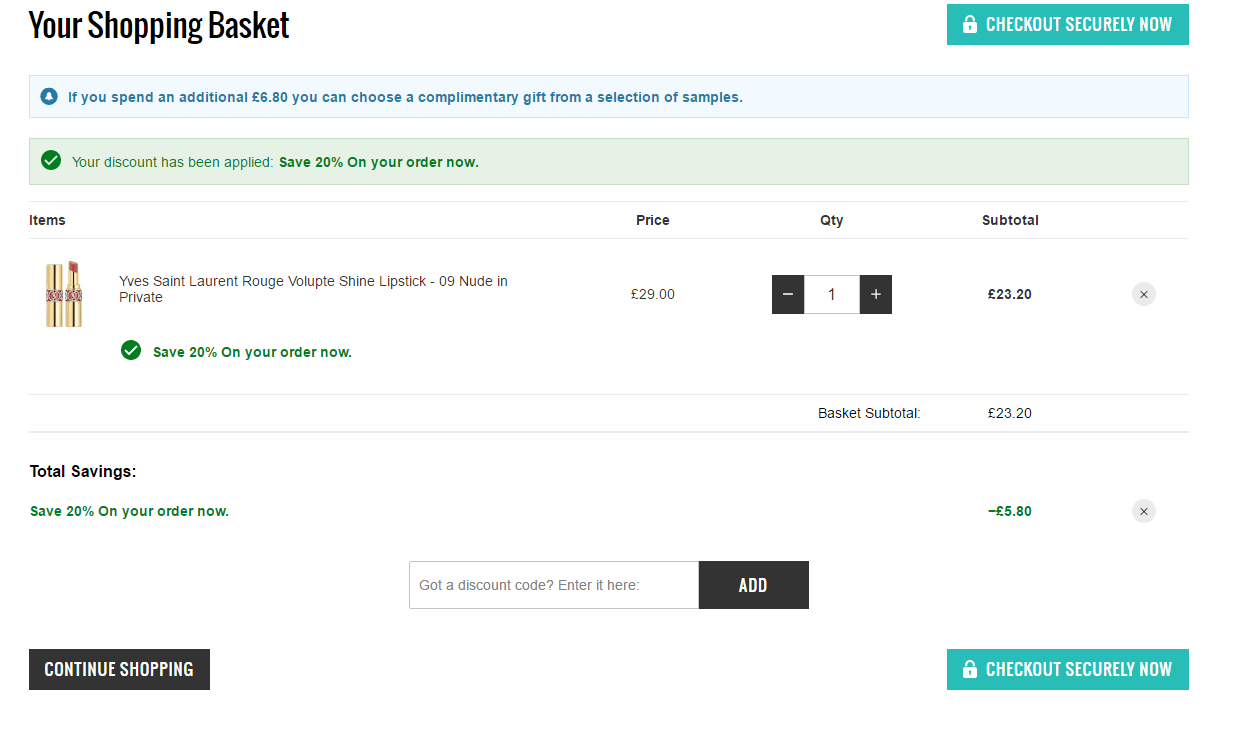This screenshot has height=737, width=1239.
Task: Focus the discount code entry field
Action: [554, 585]
